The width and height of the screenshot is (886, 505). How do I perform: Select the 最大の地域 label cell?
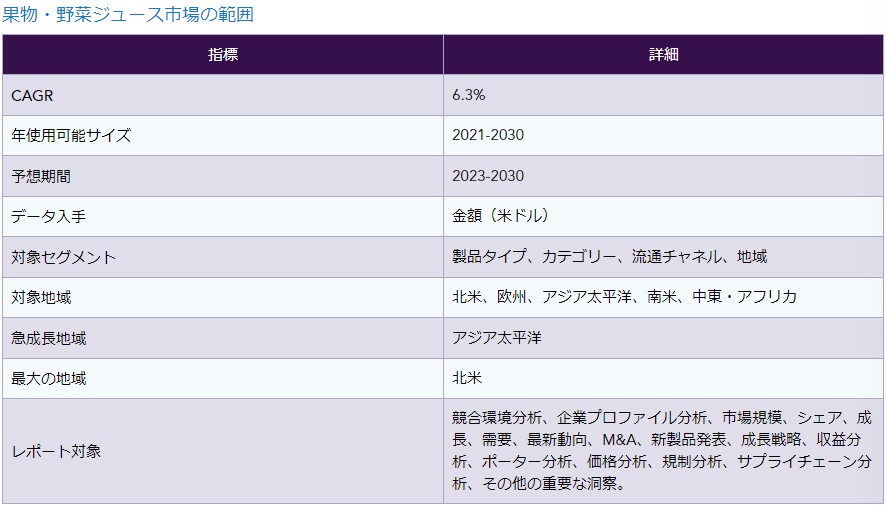49,378
